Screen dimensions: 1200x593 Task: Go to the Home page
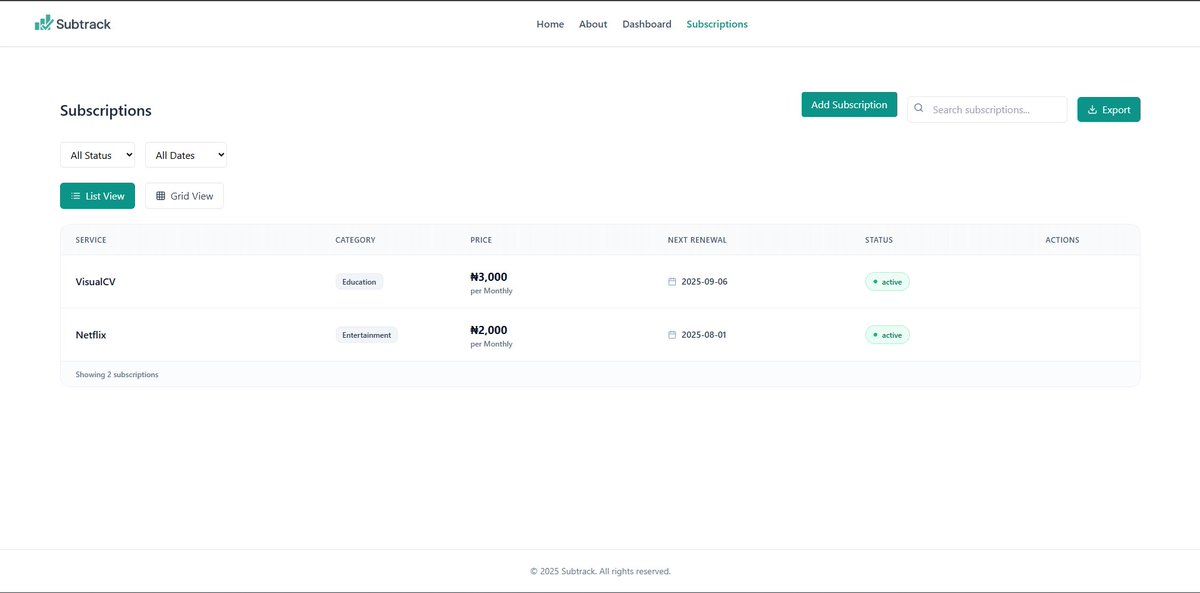[x=550, y=24]
